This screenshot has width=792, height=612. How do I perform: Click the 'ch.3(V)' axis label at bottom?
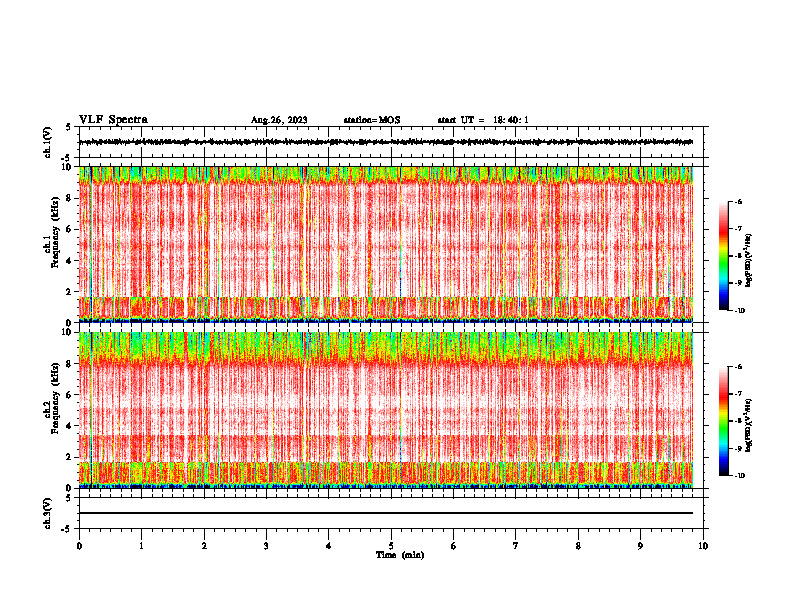[x=48, y=513]
